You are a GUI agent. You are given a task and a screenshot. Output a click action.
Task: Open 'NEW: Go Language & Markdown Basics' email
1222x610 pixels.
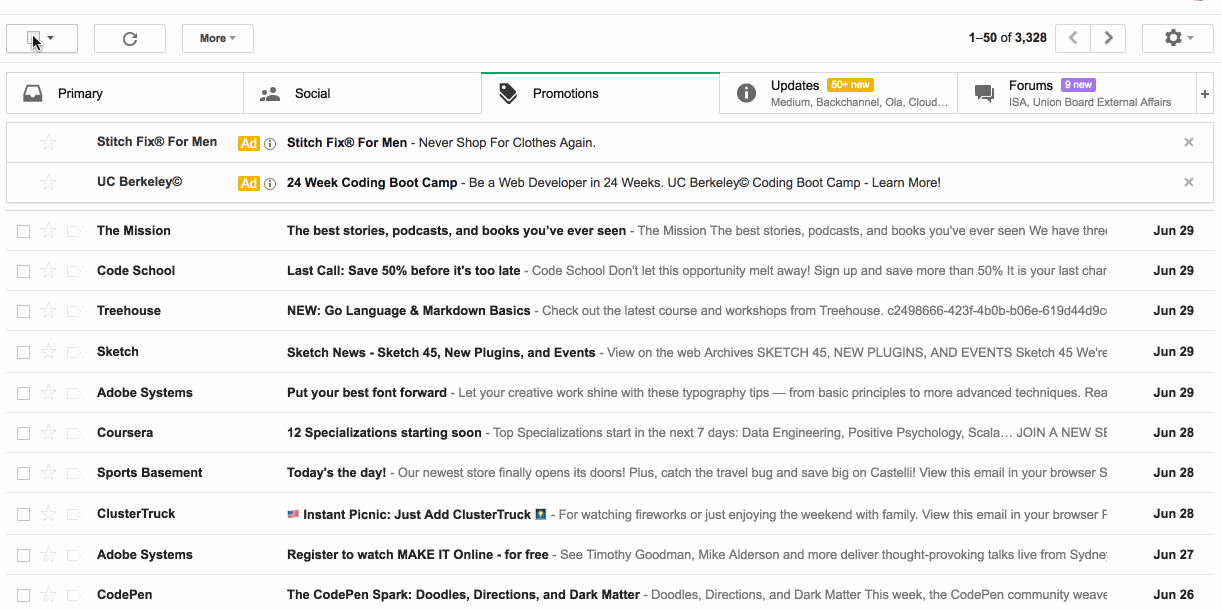click(x=610, y=311)
